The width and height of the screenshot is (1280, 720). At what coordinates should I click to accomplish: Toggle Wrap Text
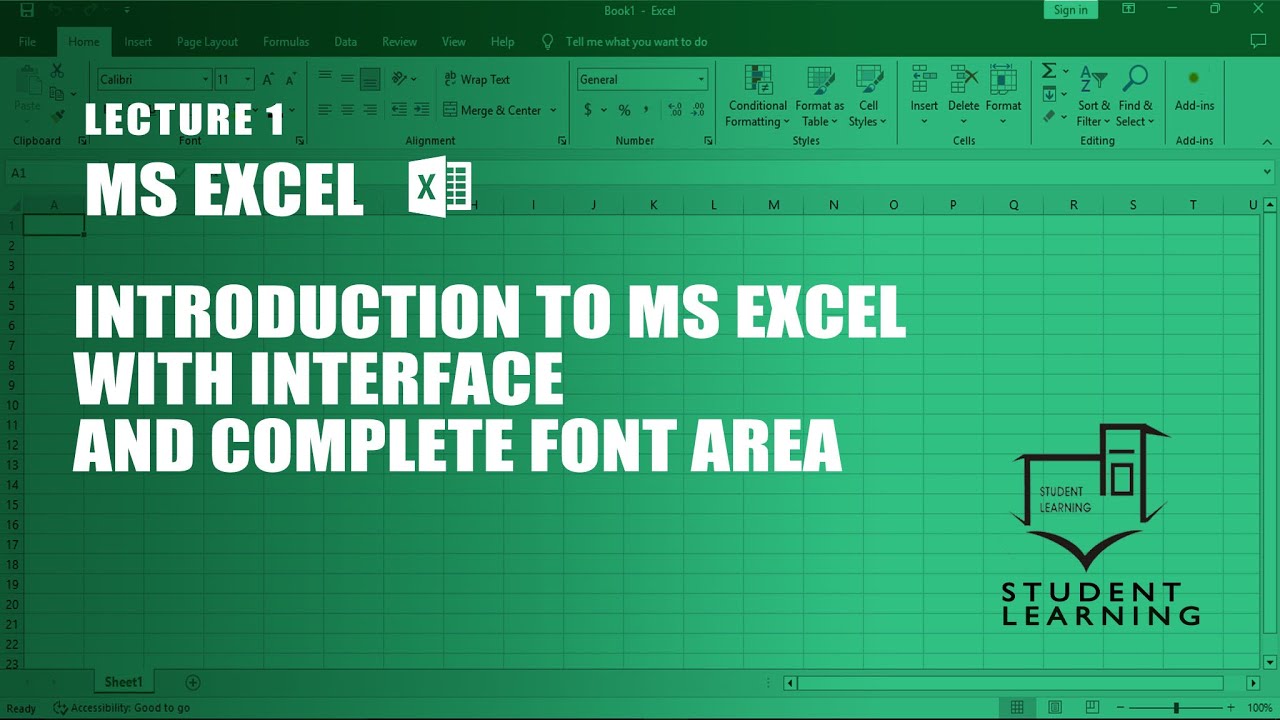(477, 79)
